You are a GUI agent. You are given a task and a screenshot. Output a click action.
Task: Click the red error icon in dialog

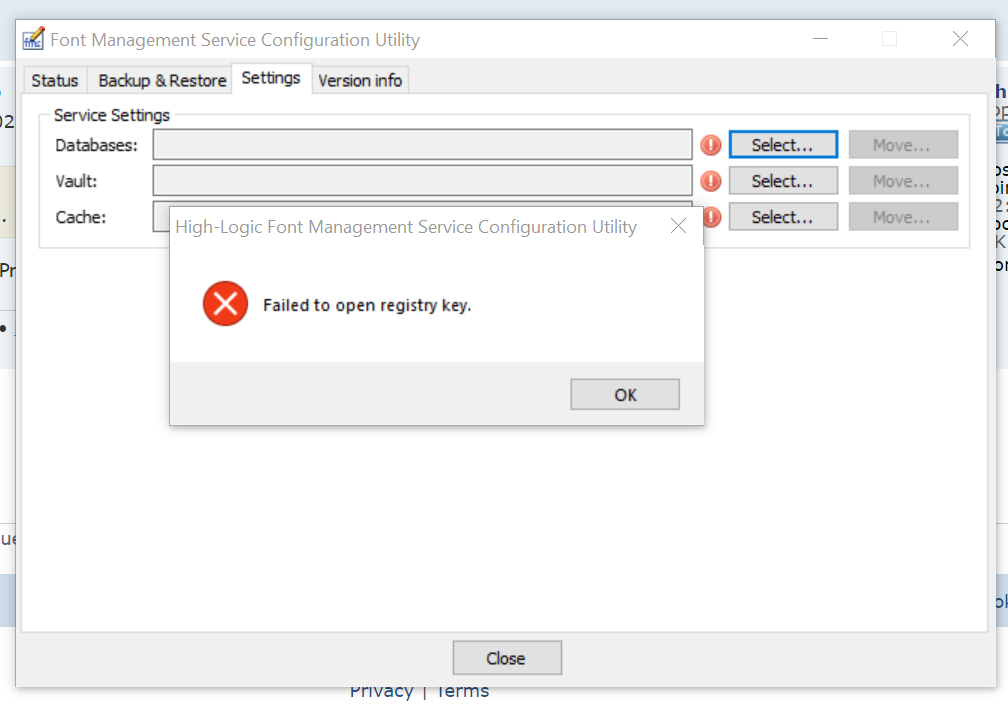point(226,303)
